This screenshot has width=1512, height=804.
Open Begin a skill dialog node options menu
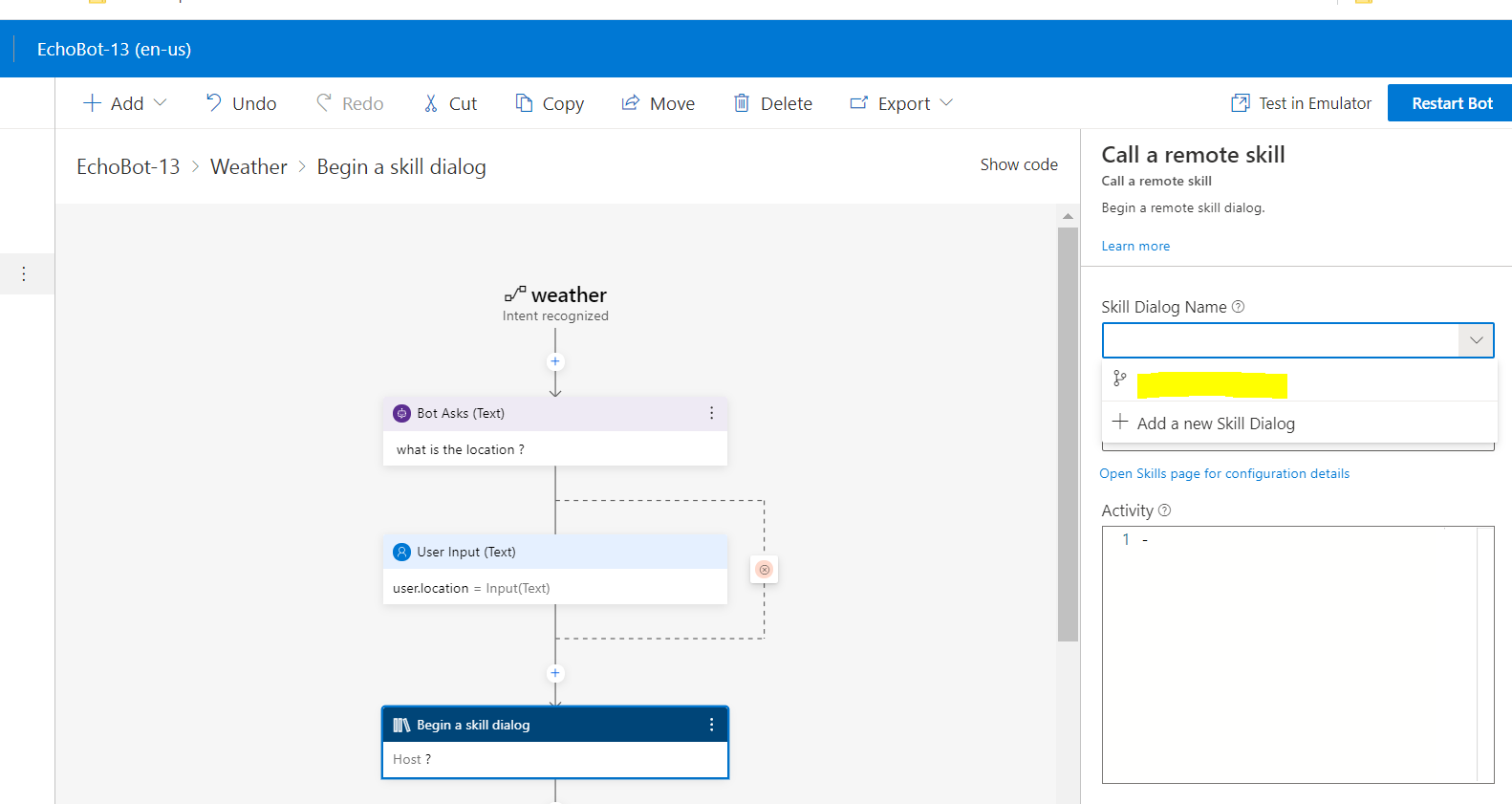tap(711, 725)
